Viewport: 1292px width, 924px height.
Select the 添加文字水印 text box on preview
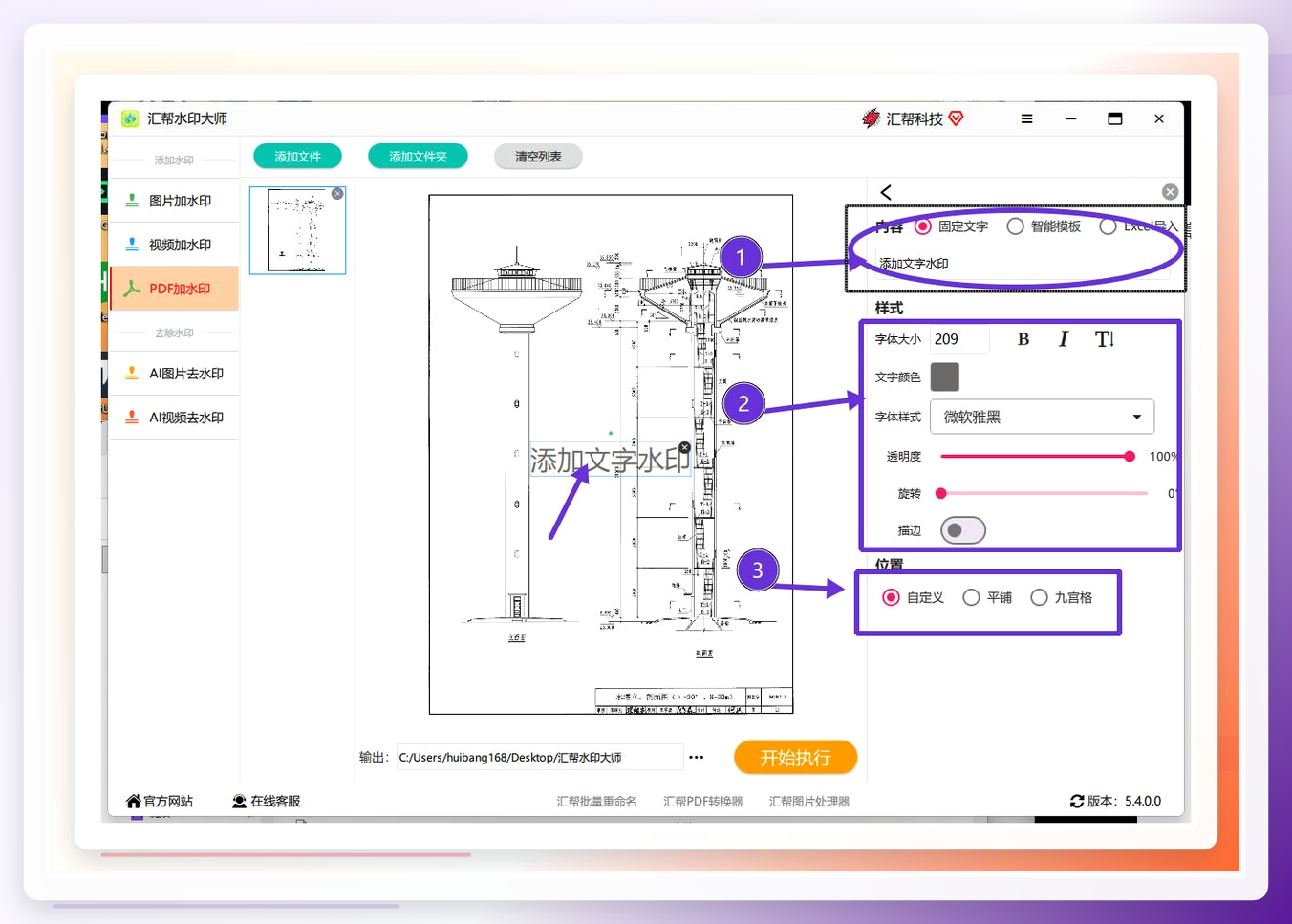611,461
